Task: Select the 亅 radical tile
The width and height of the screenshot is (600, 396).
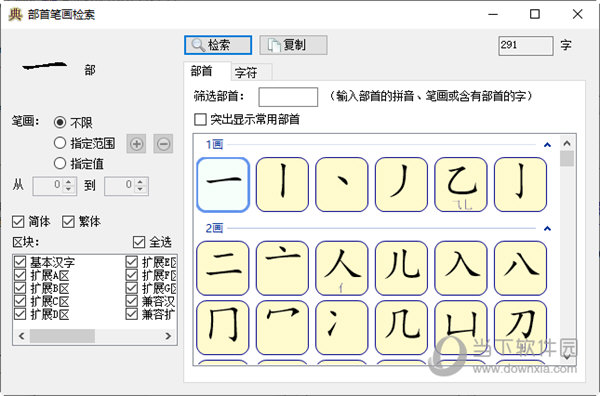Action: 520,184
